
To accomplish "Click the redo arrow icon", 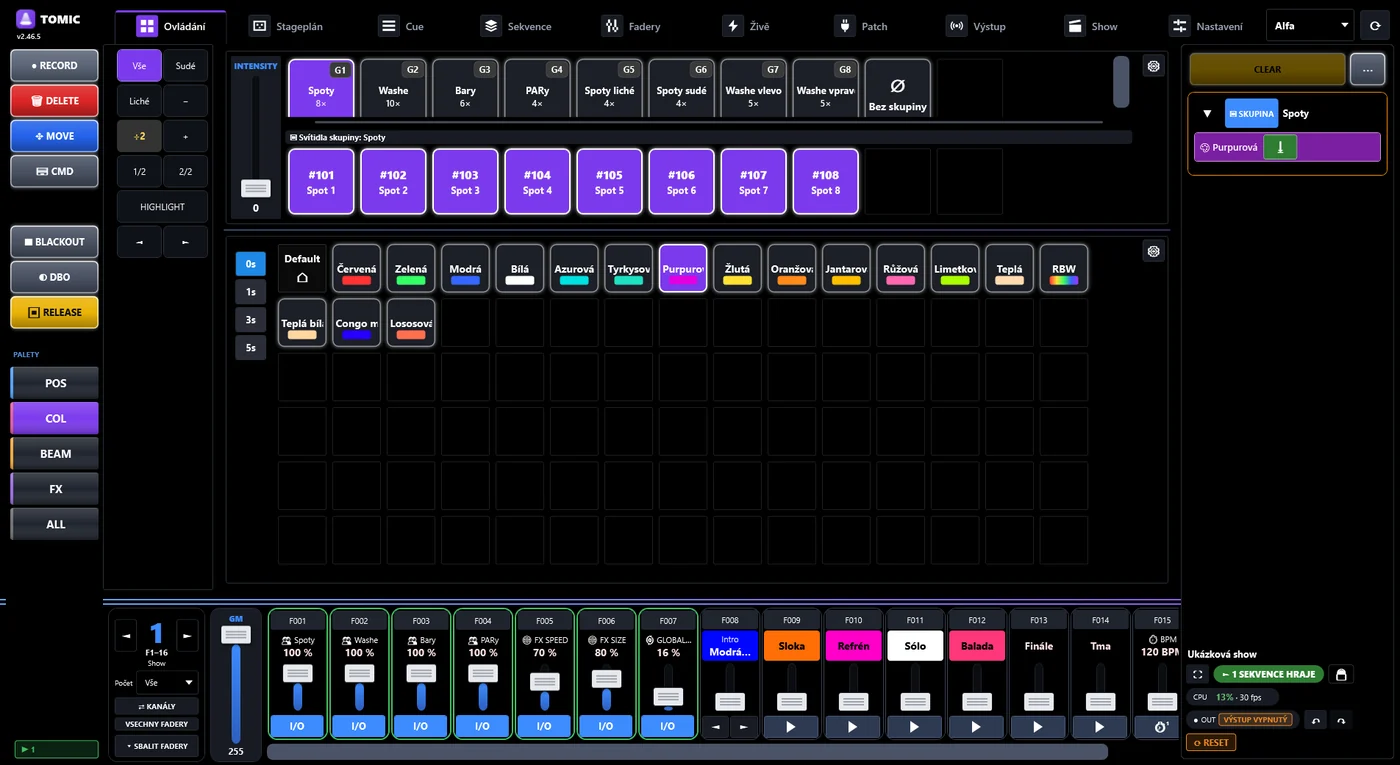I will click(x=1341, y=720).
